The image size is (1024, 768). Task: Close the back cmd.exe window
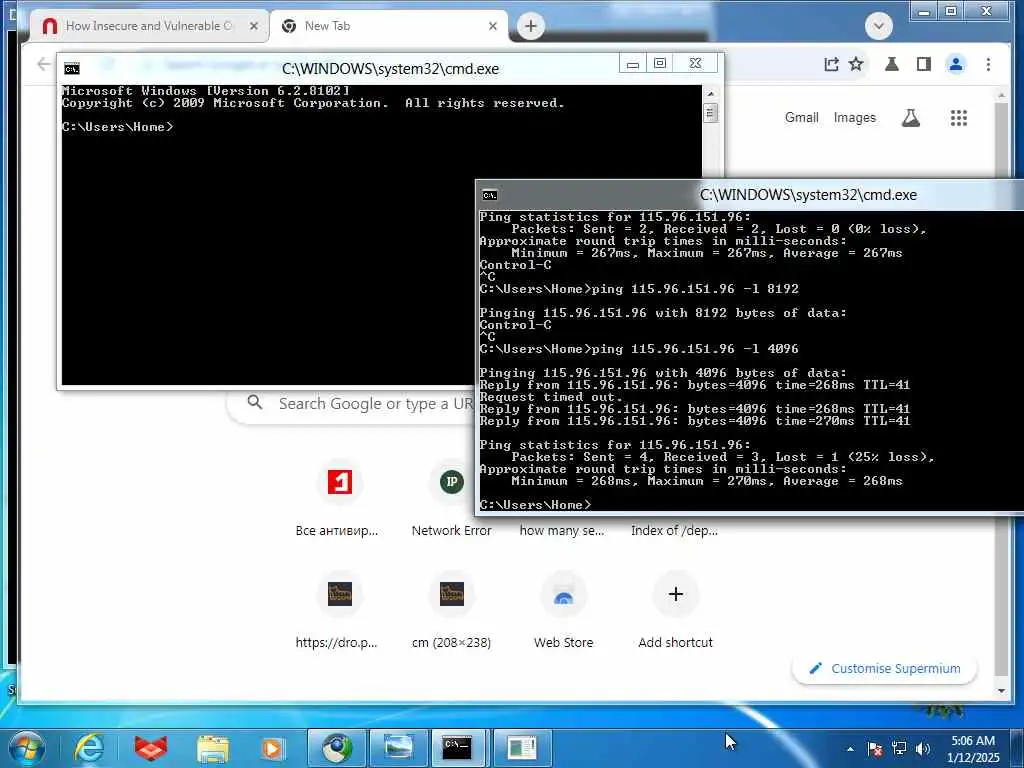[696, 63]
